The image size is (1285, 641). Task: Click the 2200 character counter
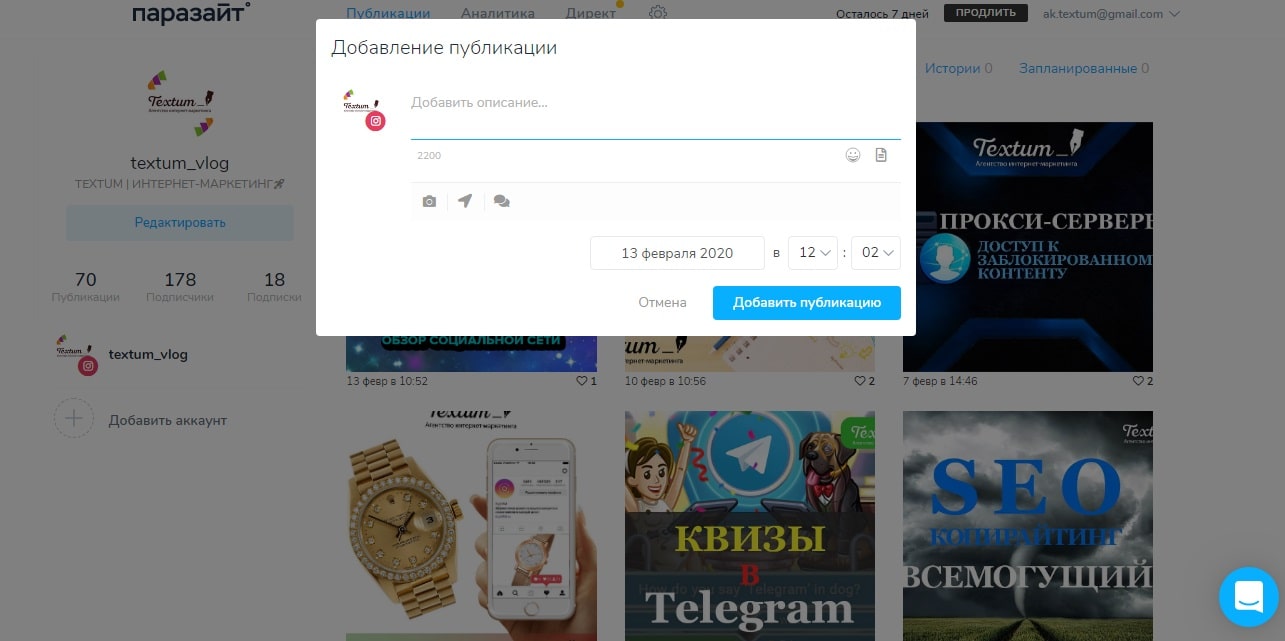point(429,156)
